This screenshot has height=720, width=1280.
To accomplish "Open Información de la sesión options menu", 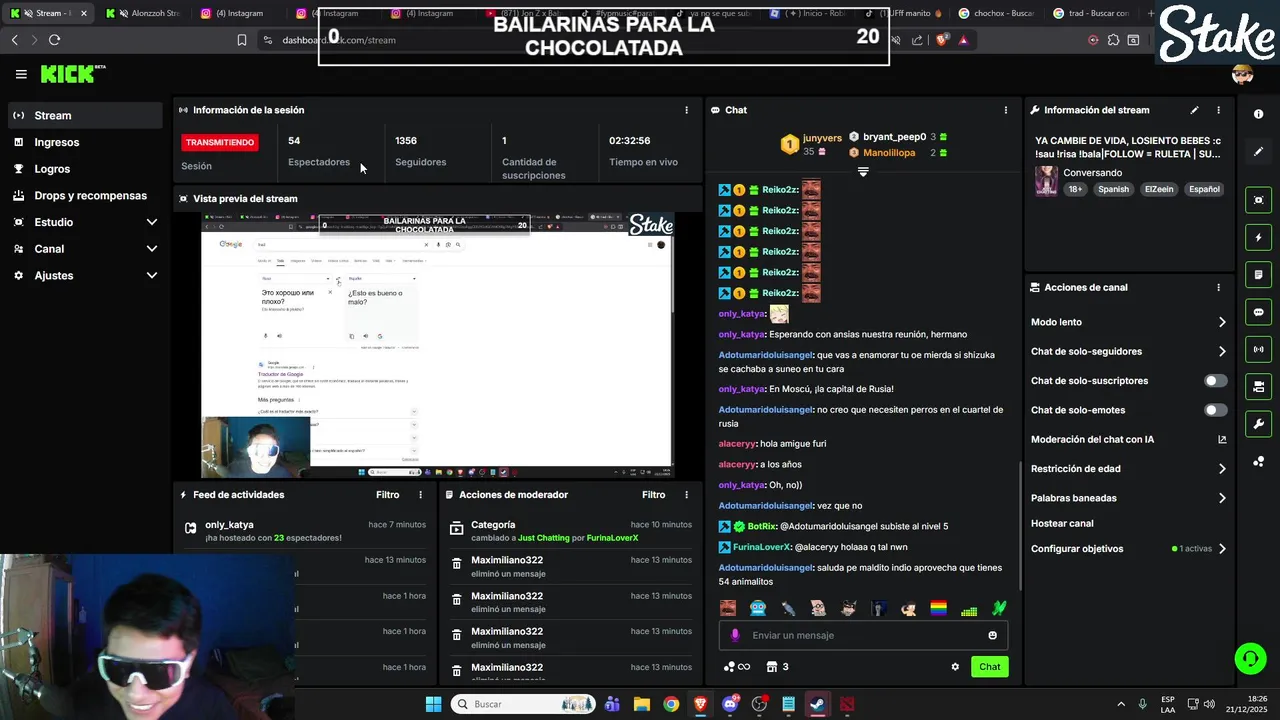I will click(686, 110).
